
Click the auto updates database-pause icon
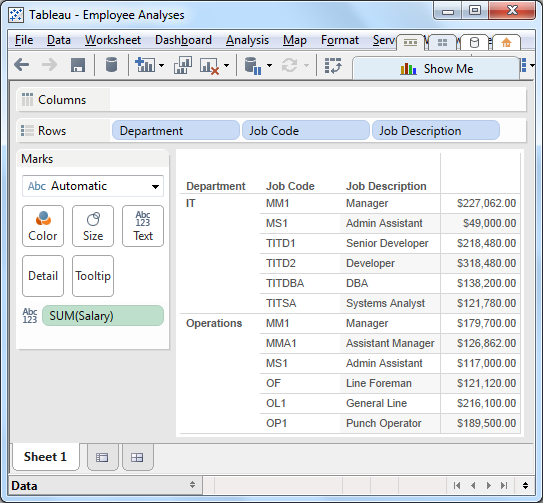click(252, 65)
